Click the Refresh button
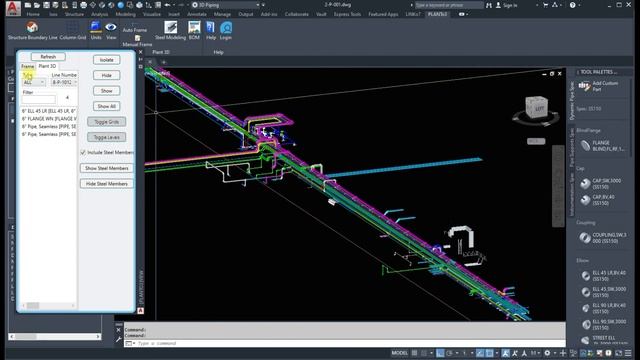This screenshot has height=360, width=640. tap(48, 57)
